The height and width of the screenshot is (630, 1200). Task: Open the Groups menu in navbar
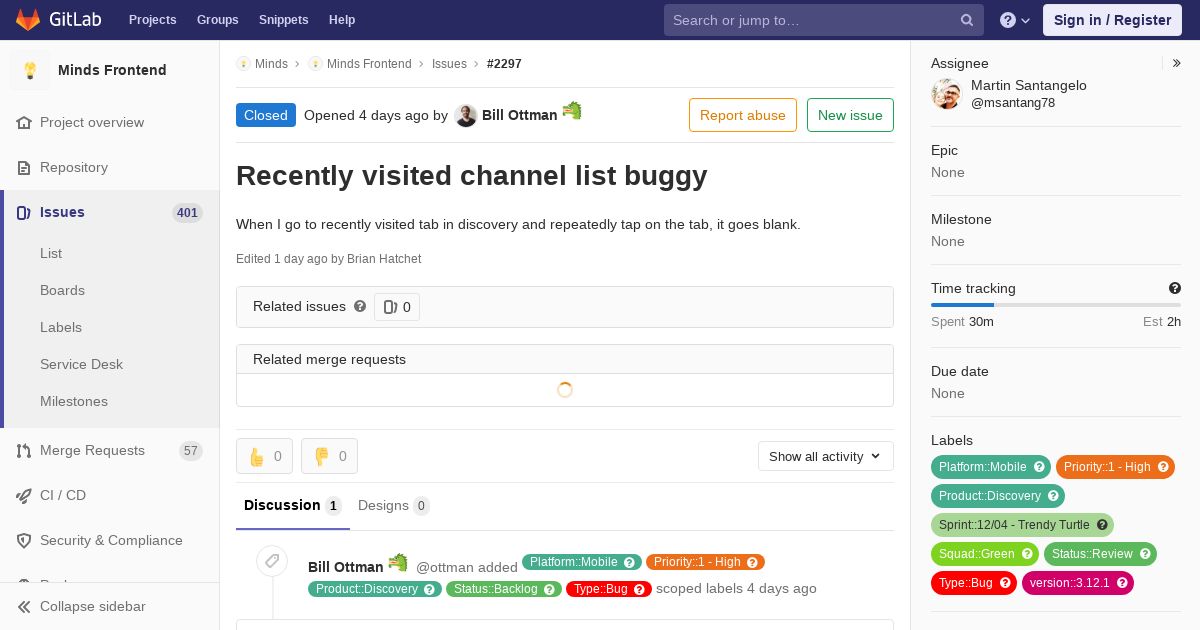click(x=217, y=20)
